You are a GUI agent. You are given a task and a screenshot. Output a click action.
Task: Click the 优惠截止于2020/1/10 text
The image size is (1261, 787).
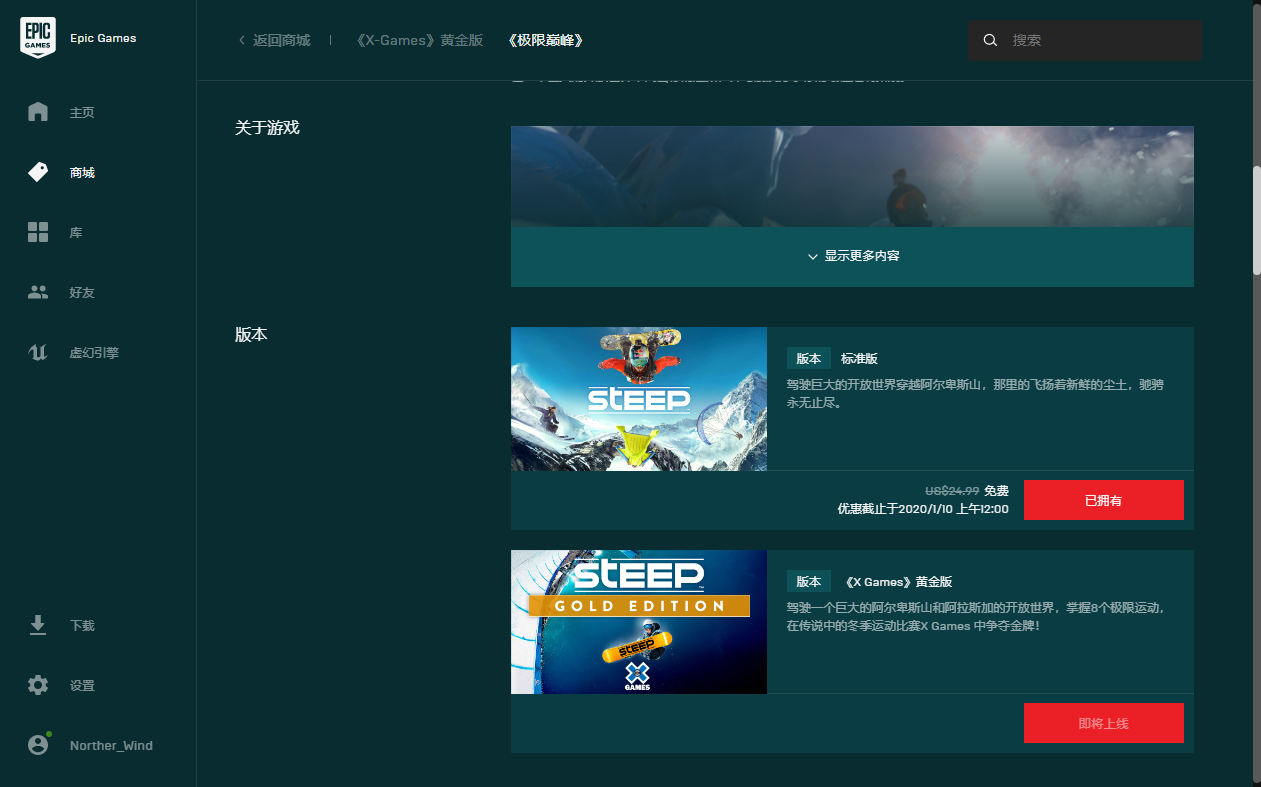923,509
